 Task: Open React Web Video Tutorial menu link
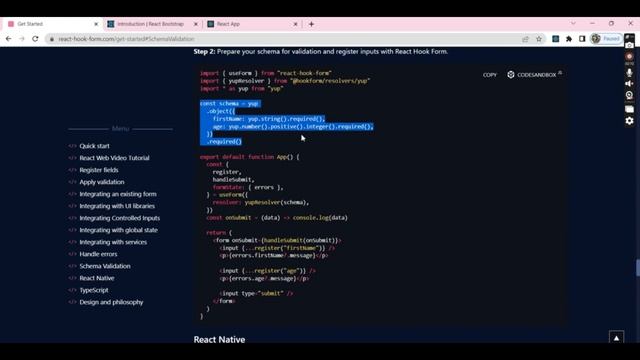click(x=114, y=158)
